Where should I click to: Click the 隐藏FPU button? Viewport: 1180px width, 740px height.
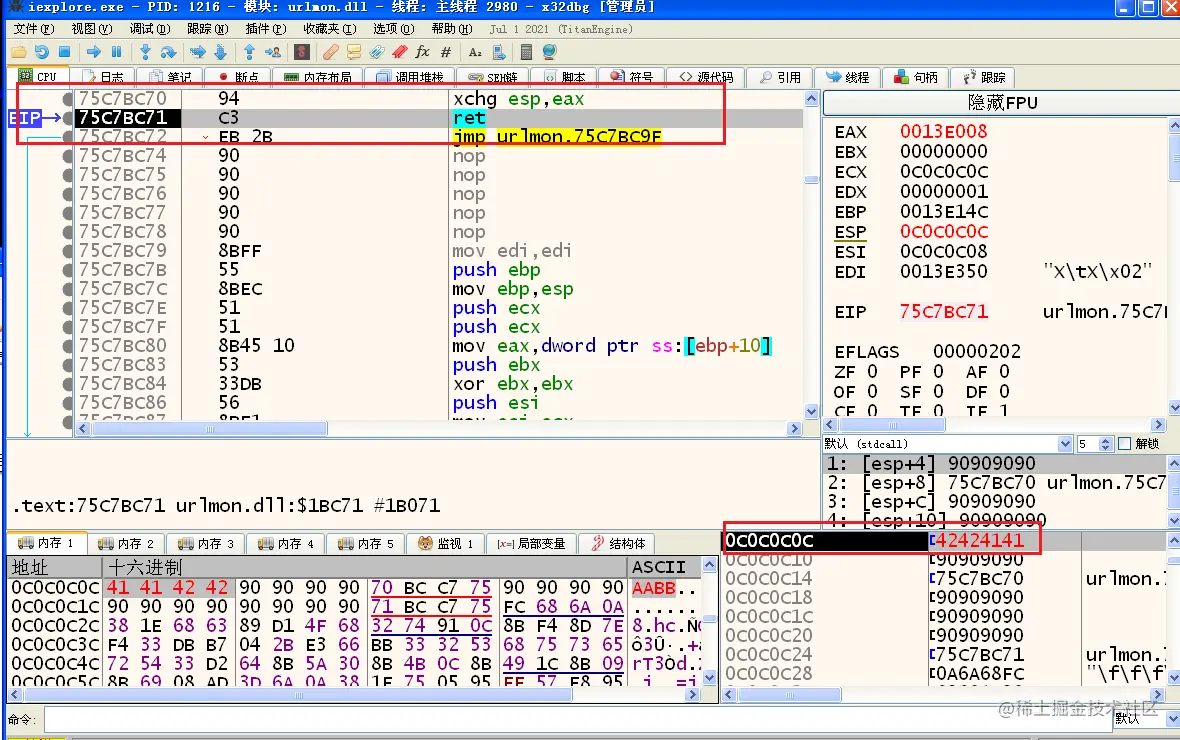point(1002,103)
